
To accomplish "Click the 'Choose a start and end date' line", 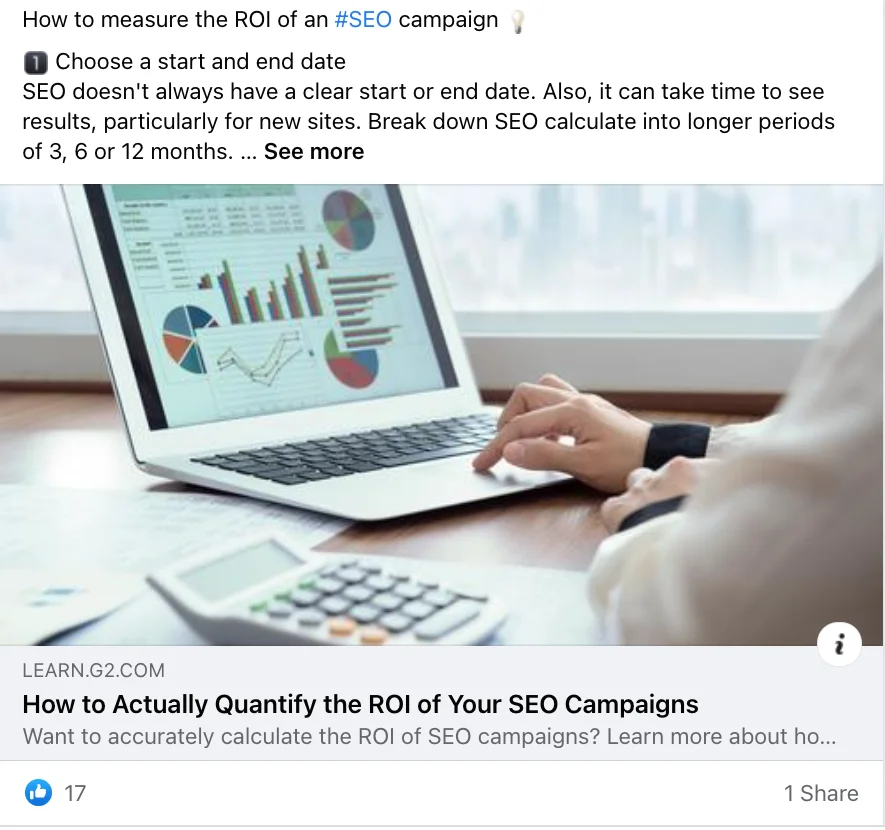I will pyautogui.click(x=200, y=62).
